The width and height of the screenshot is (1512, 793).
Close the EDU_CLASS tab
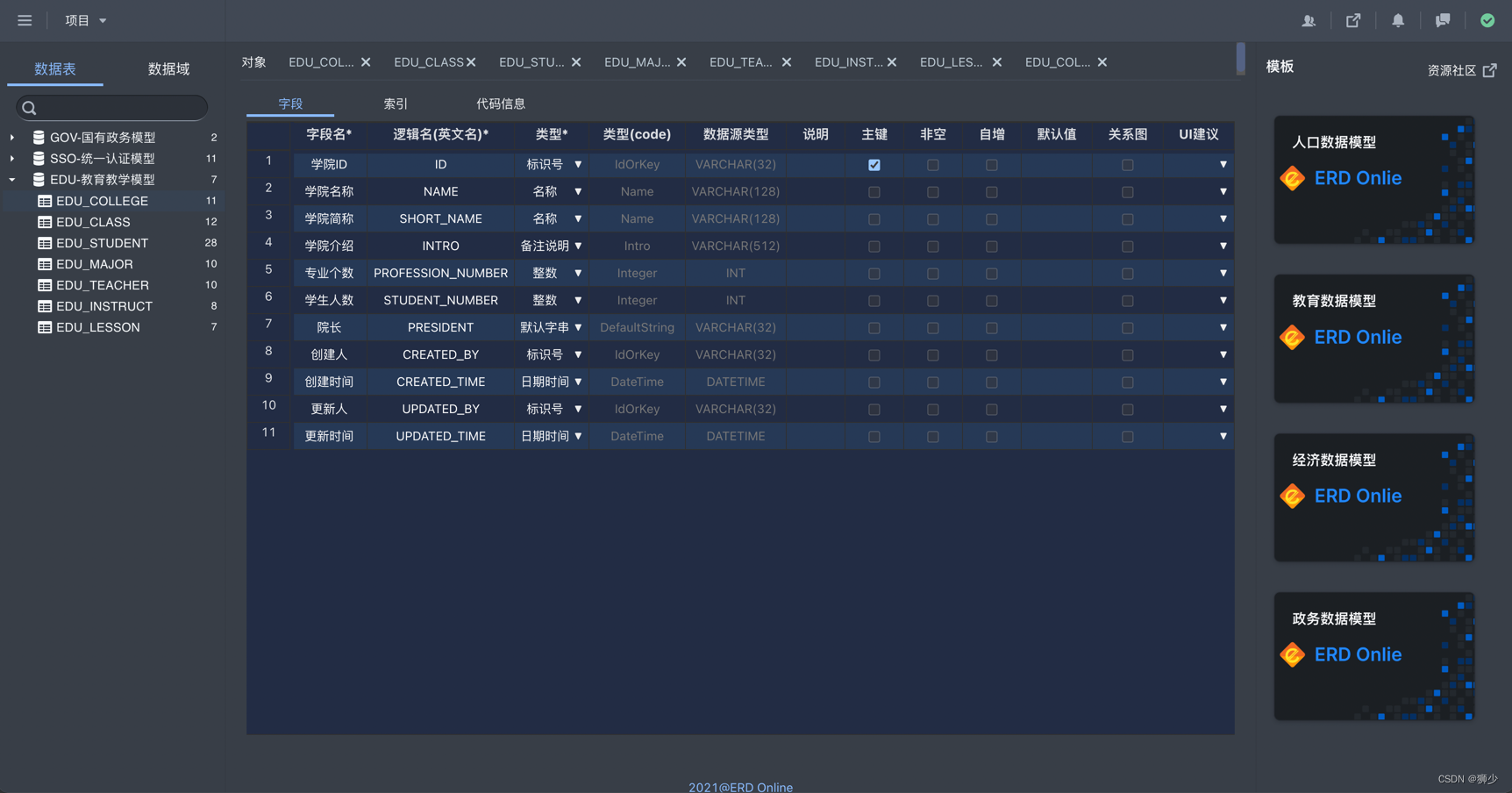[x=471, y=62]
